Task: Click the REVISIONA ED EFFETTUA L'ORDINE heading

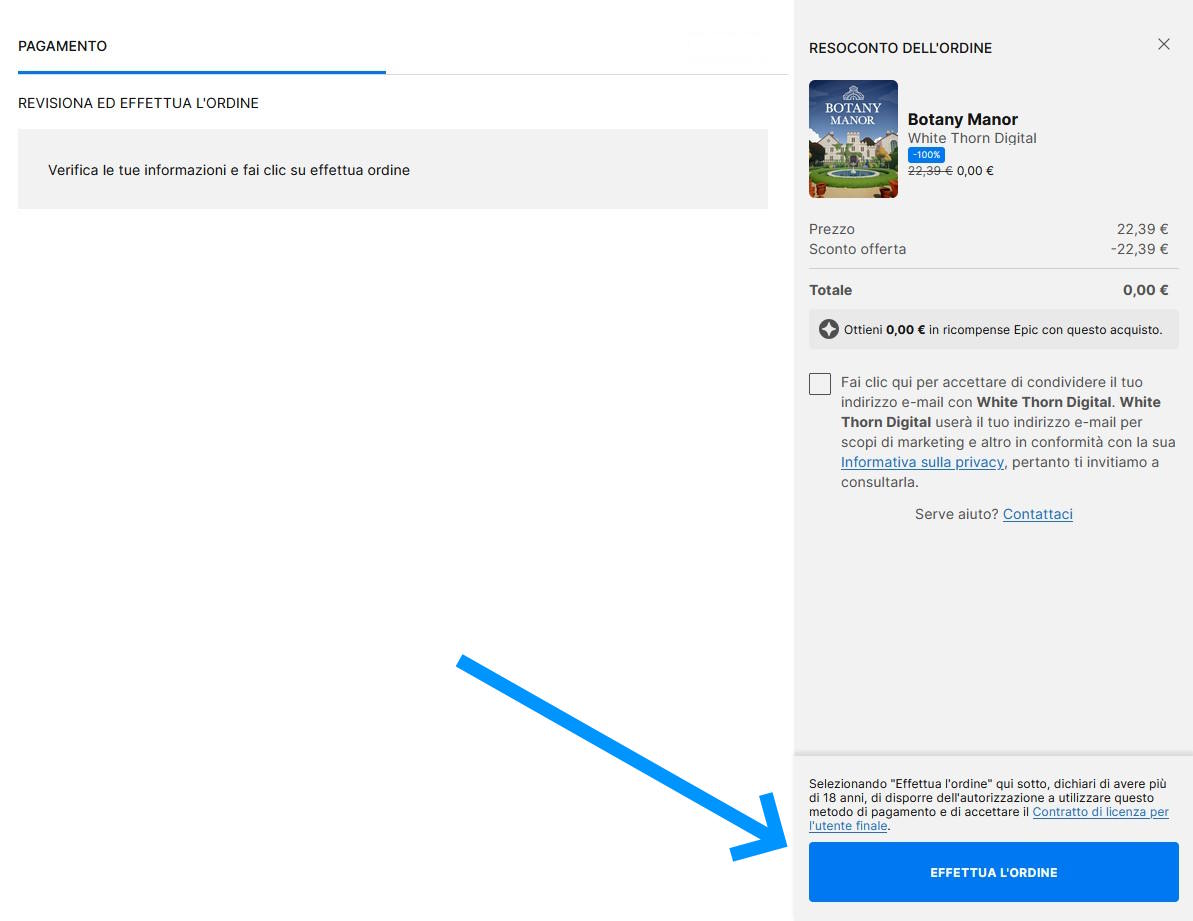Action: click(138, 103)
